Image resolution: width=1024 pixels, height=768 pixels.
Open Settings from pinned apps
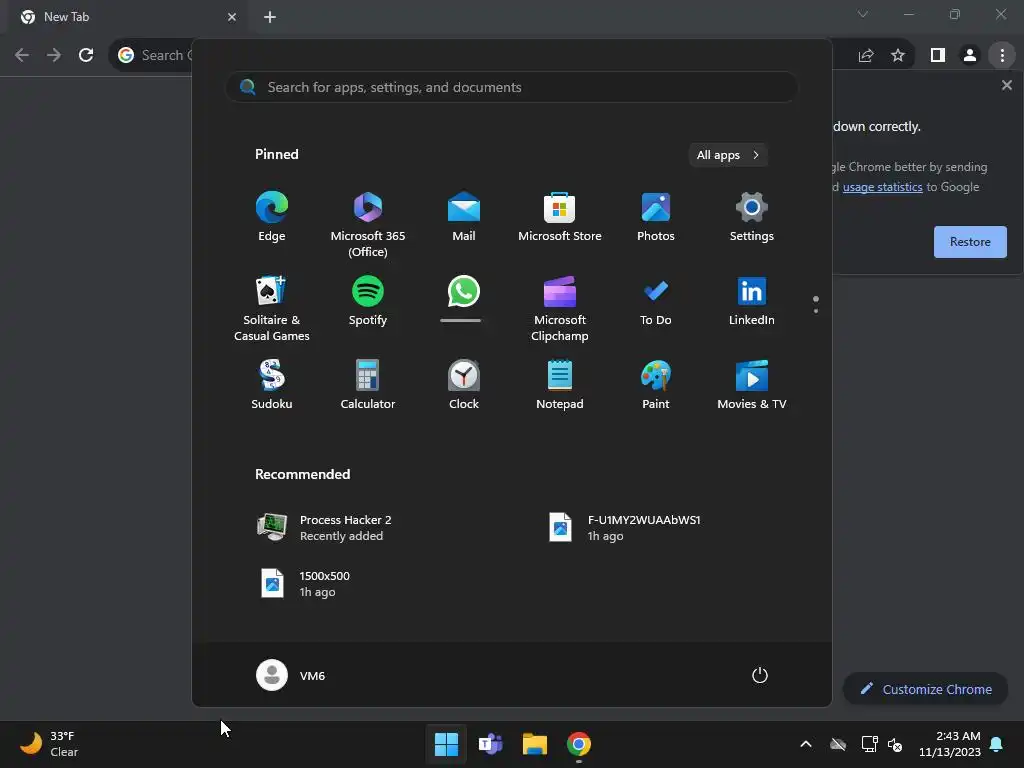[752, 217]
